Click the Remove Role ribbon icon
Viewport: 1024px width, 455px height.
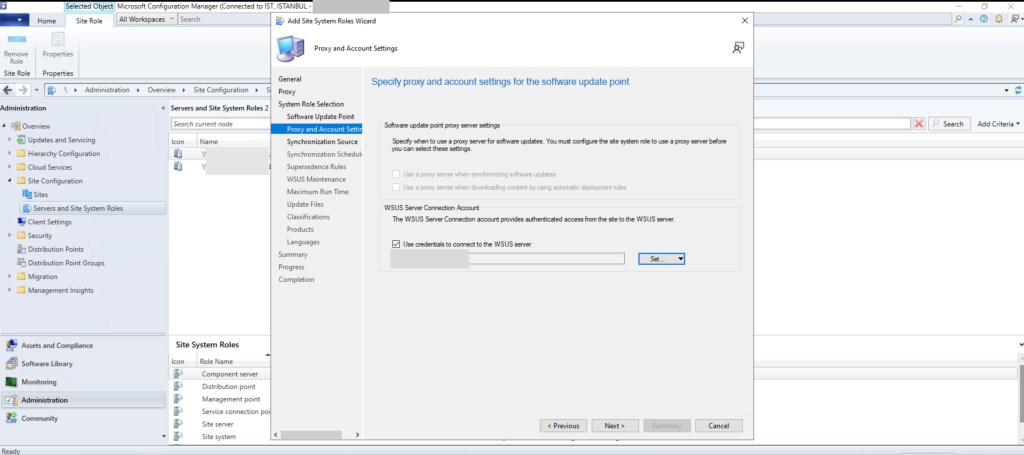tap(16, 47)
